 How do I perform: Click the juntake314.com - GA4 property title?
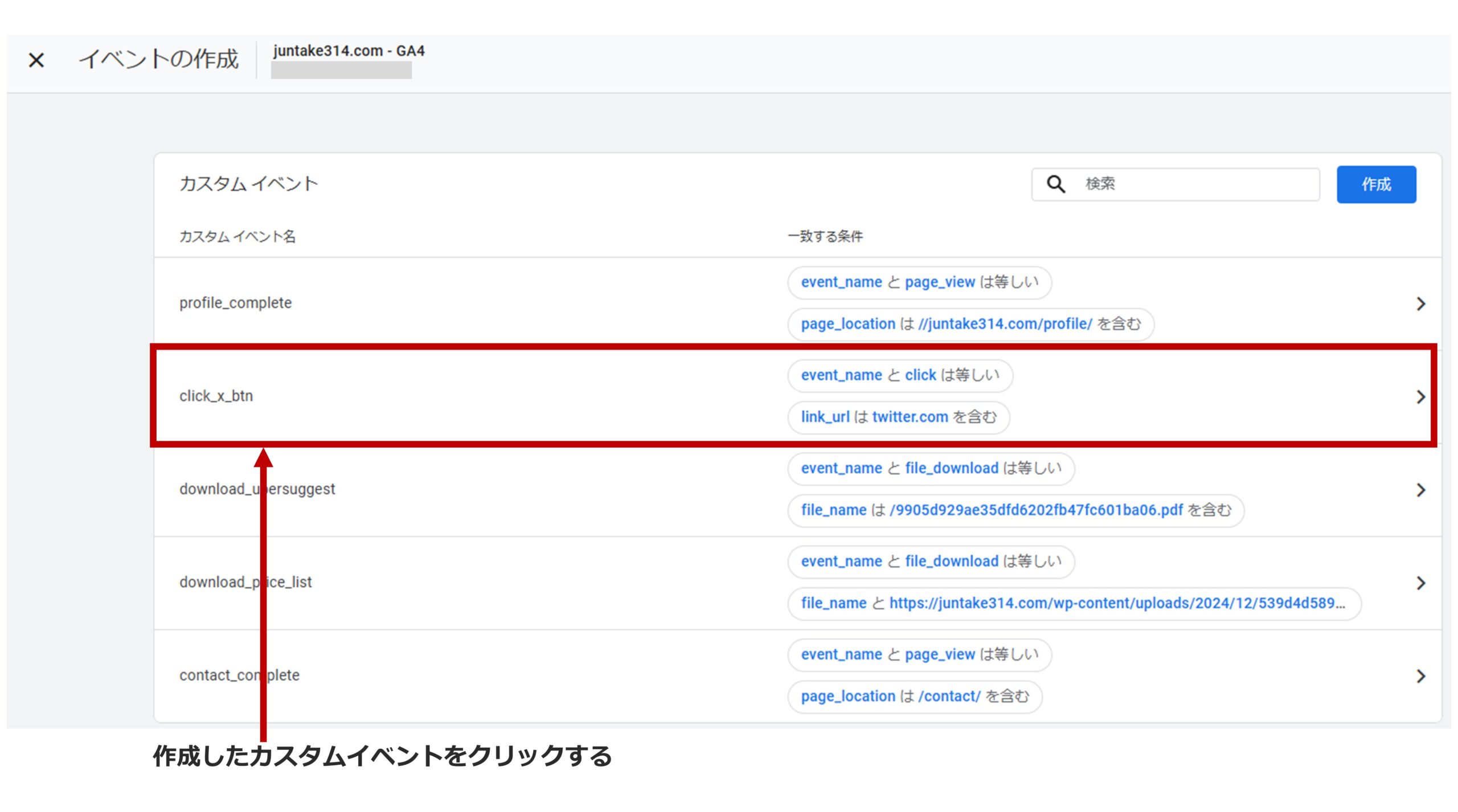pyautogui.click(x=349, y=51)
